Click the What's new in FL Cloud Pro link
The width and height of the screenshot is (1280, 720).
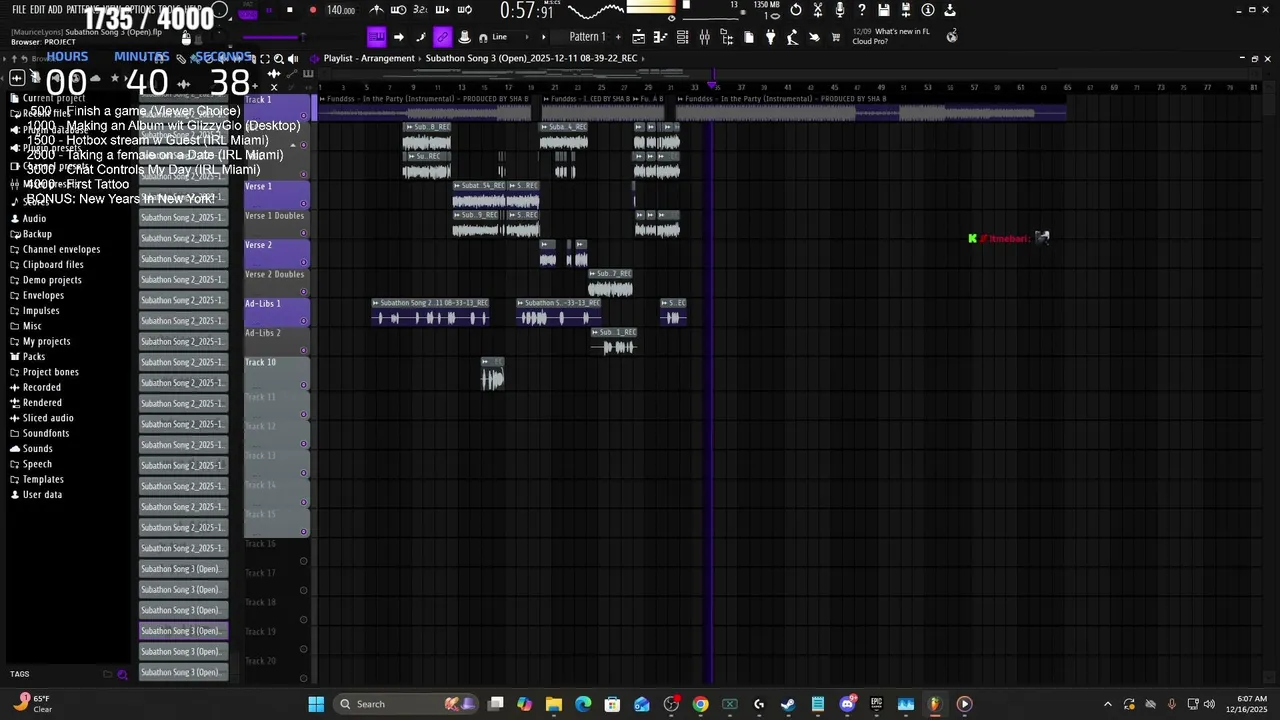[x=891, y=36]
